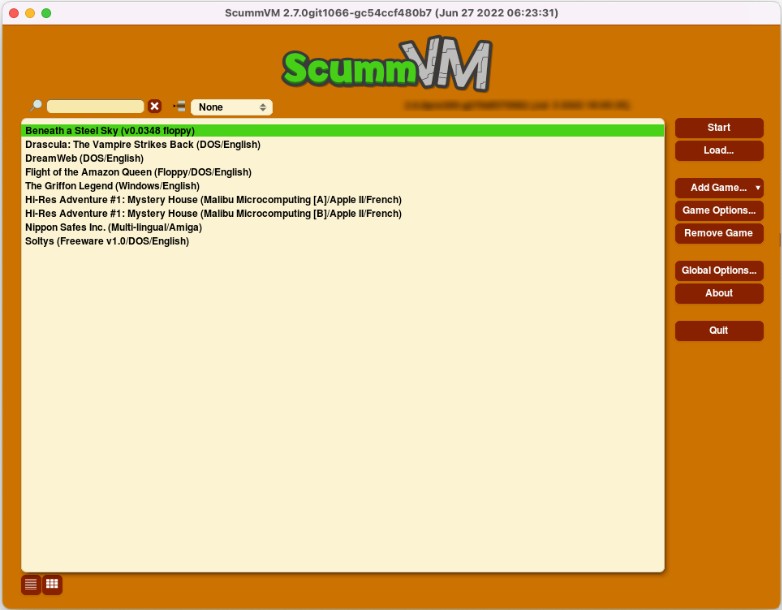Select Nippon Safes Inc. (Multi-lingual/Amiga)
Screen dimensions: 782x610
343,227
